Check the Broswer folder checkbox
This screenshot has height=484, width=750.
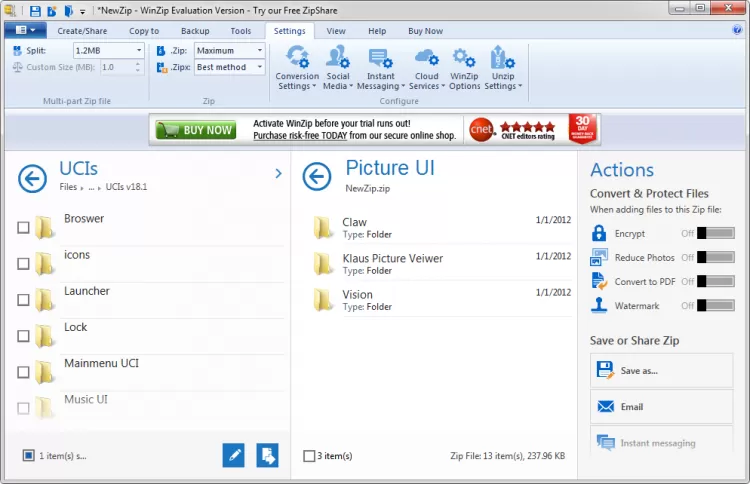click(23, 227)
